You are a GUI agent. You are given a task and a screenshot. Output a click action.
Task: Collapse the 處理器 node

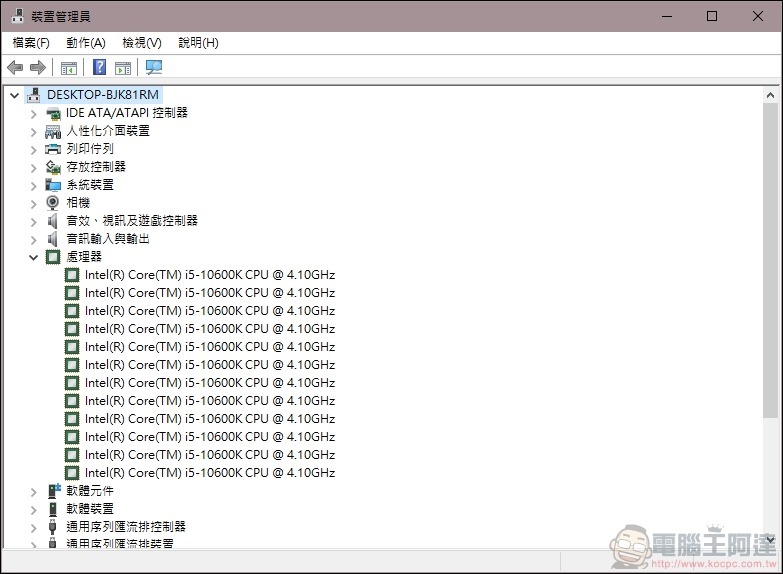point(33,258)
